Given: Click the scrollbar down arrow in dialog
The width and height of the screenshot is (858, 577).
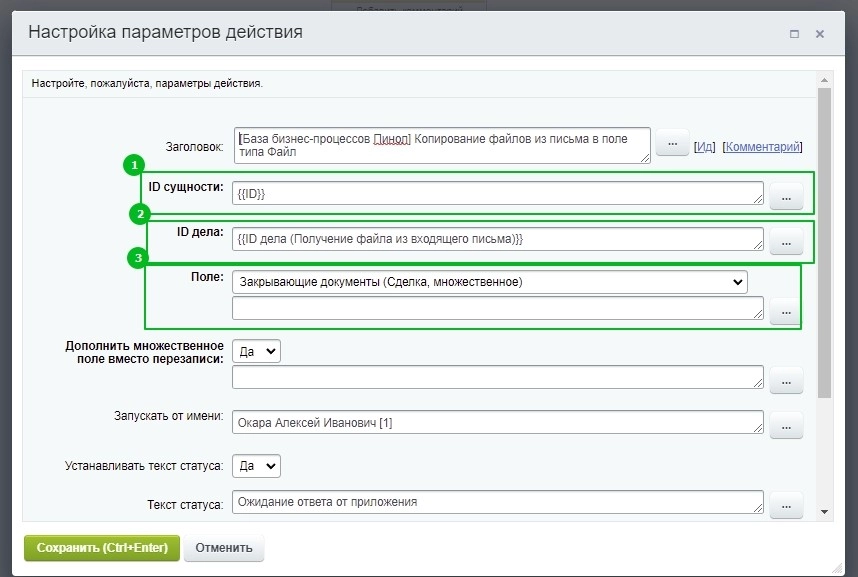Looking at the screenshot, I should coord(824,511).
